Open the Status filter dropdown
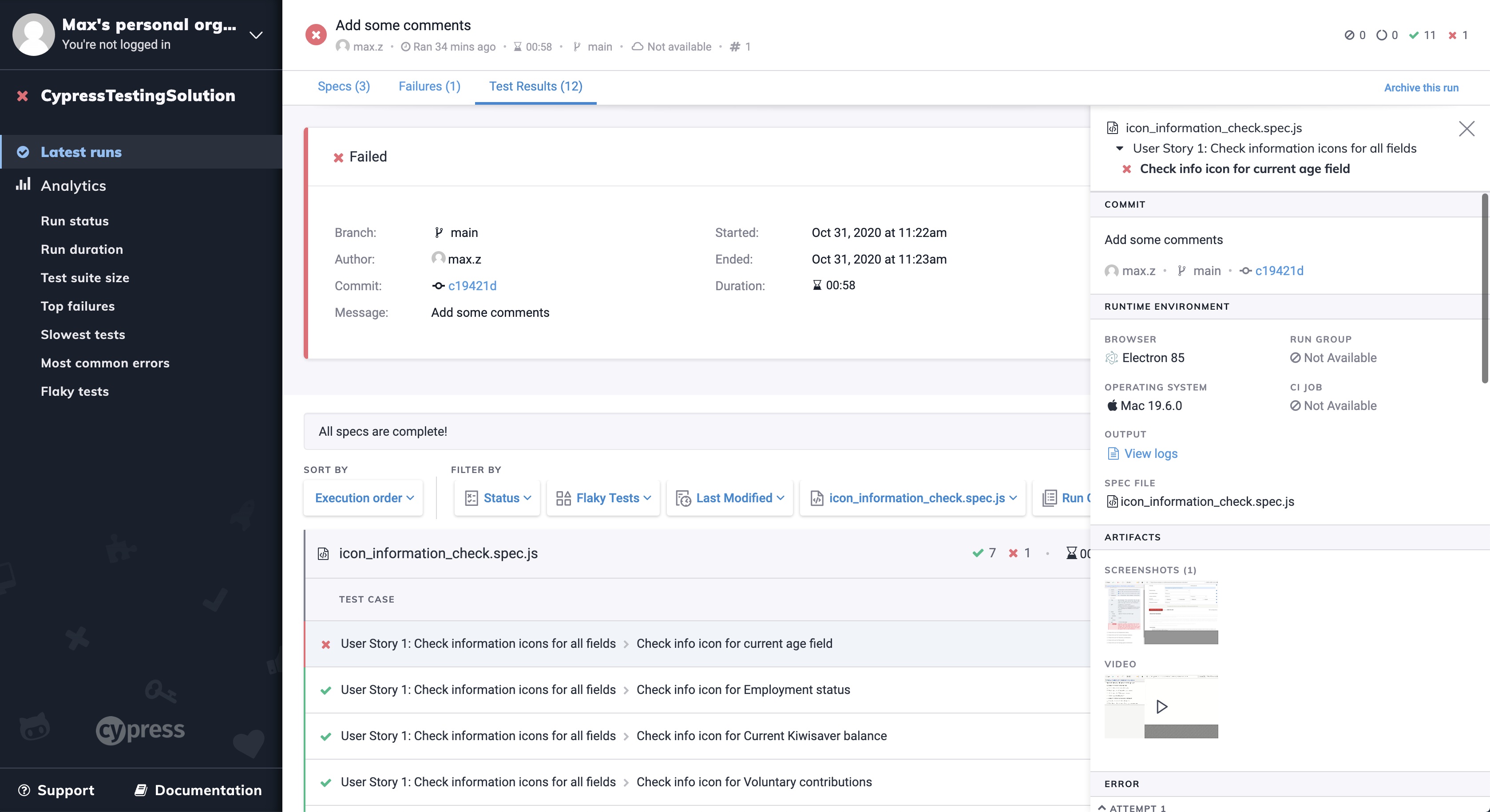 (497, 497)
